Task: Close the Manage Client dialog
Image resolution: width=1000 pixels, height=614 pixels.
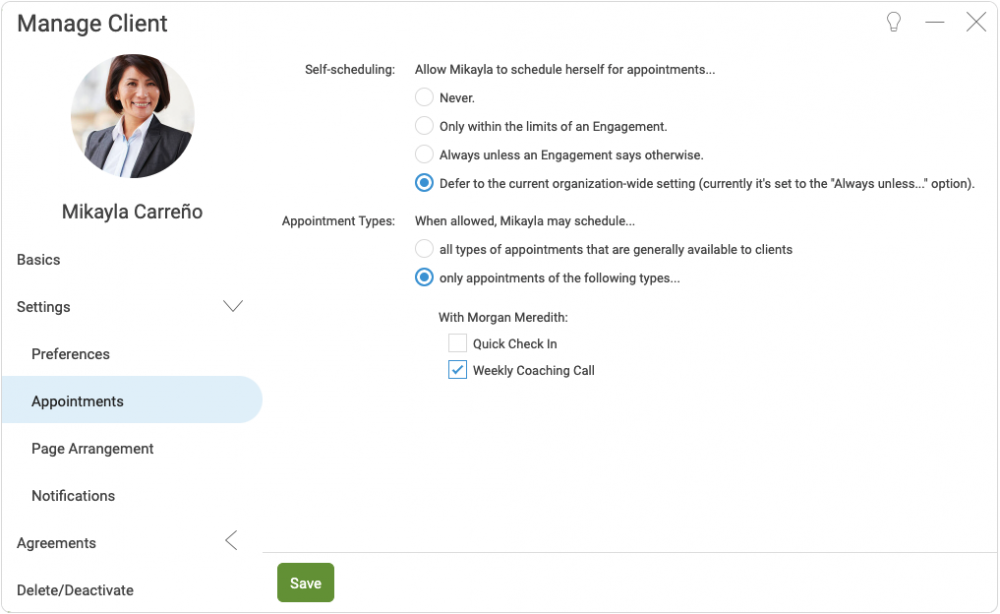Action: (976, 22)
